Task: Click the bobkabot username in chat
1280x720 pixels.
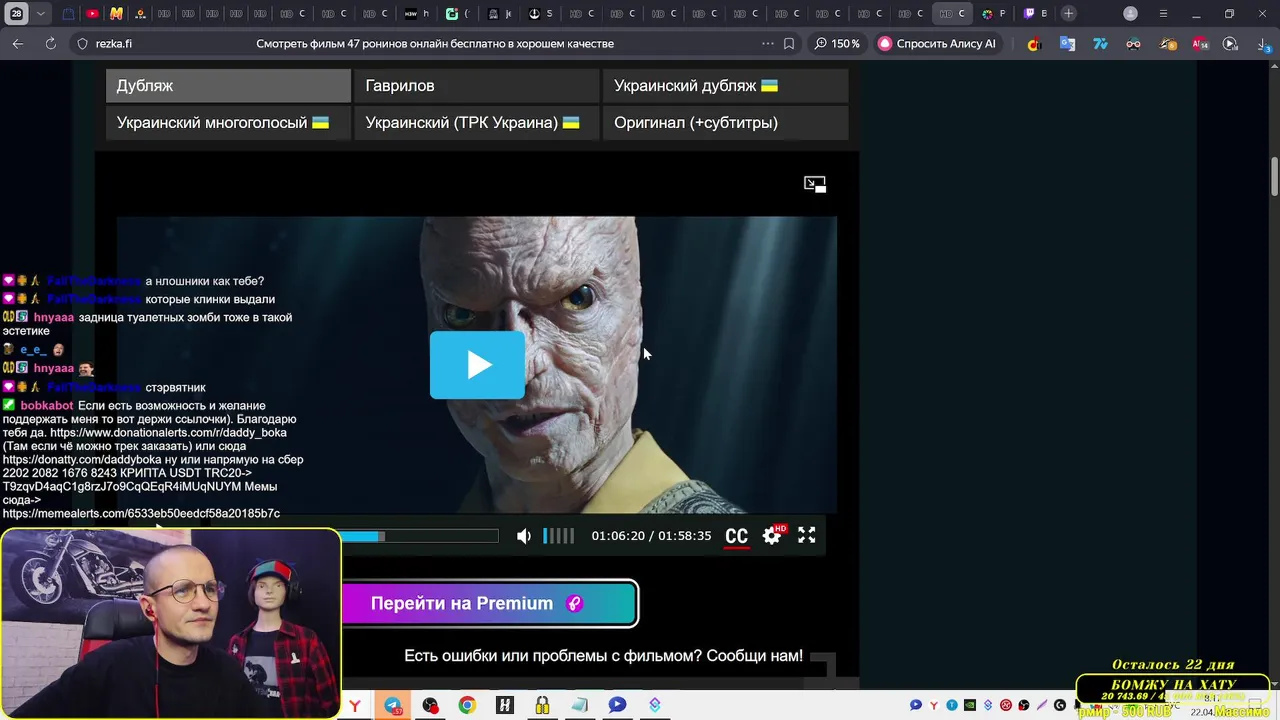Action: coord(47,406)
